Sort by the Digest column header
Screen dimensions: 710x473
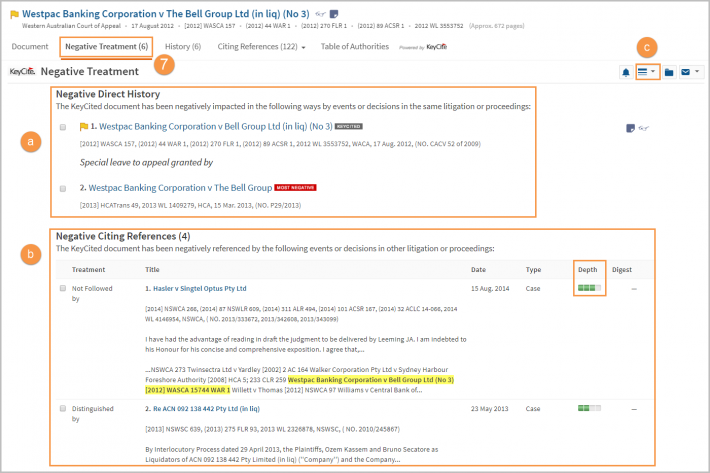click(622, 269)
